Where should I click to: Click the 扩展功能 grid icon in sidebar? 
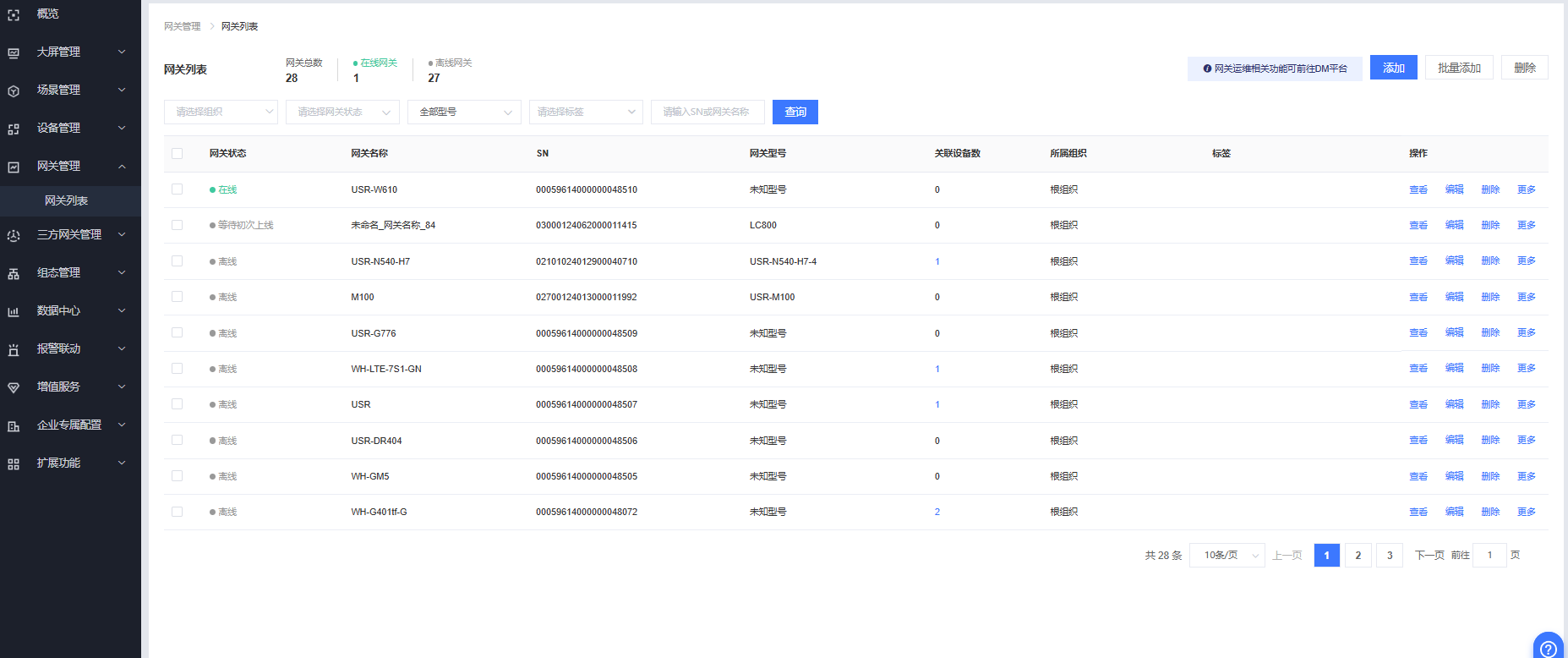pyautogui.click(x=14, y=463)
